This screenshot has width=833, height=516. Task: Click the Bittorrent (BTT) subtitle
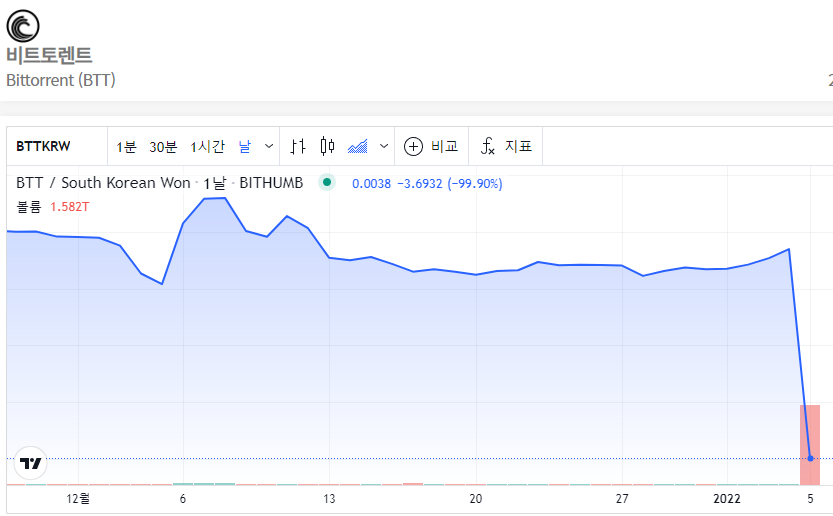coord(61,80)
